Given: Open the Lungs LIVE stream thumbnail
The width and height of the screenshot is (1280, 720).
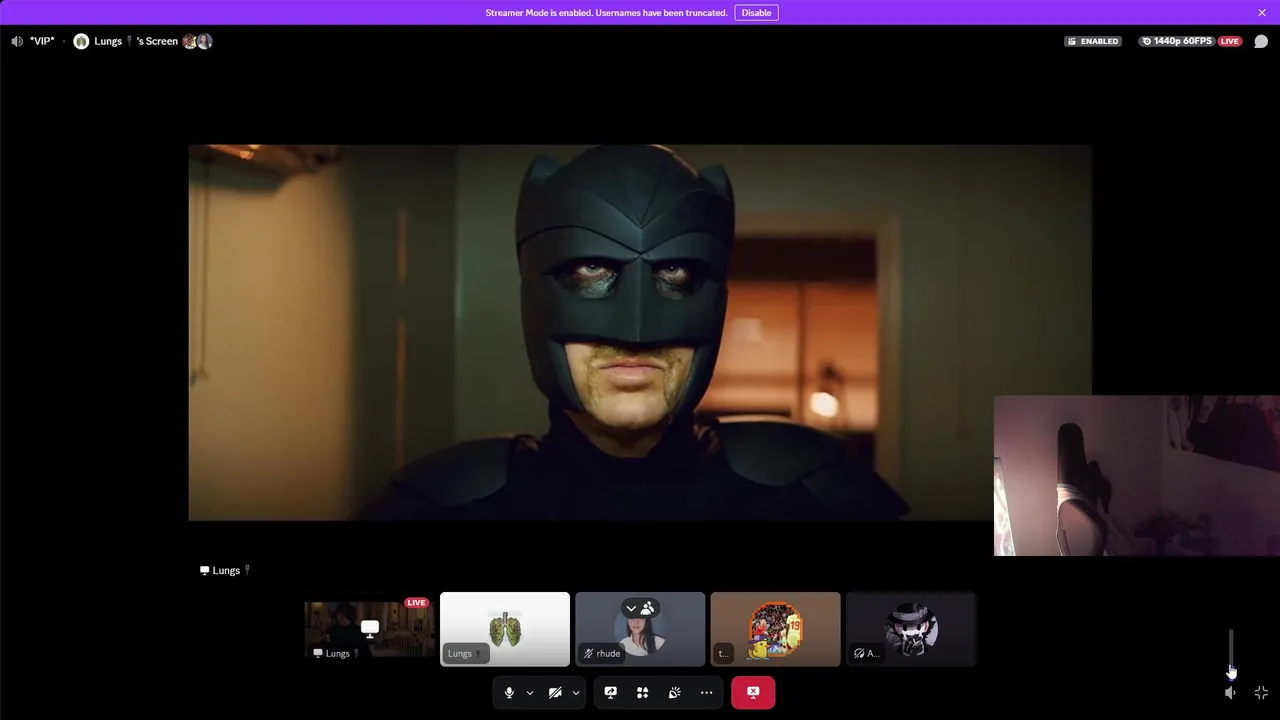Looking at the screenshot, I should click(369, 629).
